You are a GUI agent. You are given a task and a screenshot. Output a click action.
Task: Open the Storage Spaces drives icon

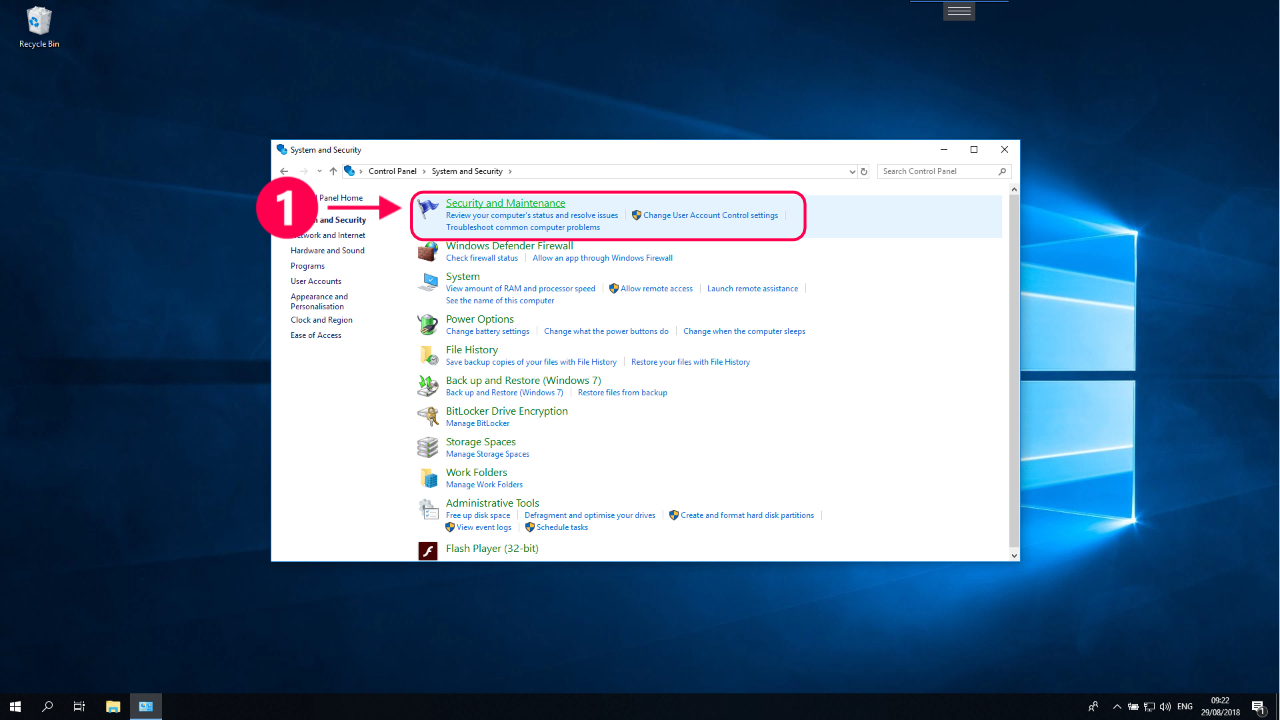pos(428,447)
